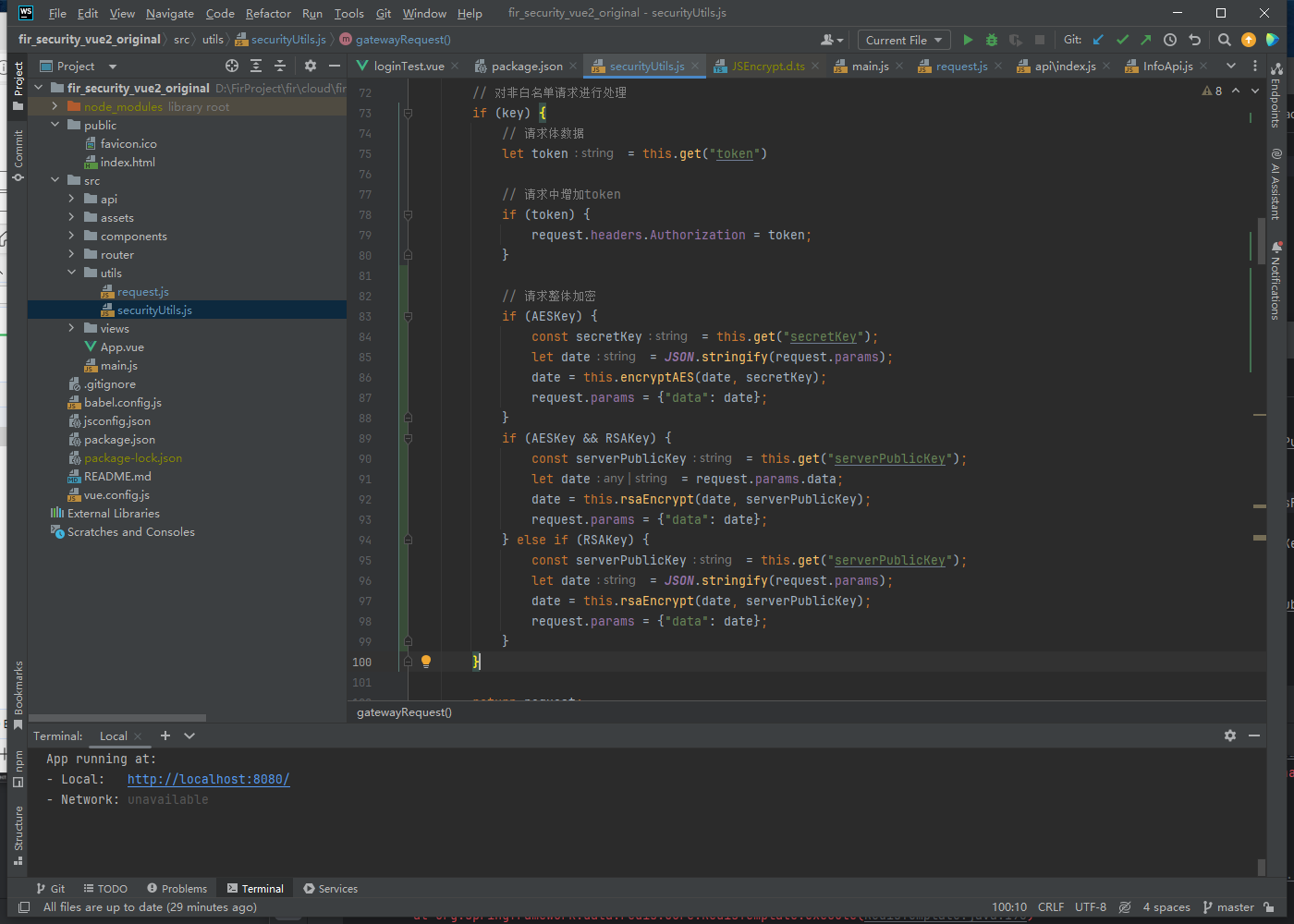Open the Structure tool window
Viewport: 1294px width, 924px height.
click(x=18, y=835)
